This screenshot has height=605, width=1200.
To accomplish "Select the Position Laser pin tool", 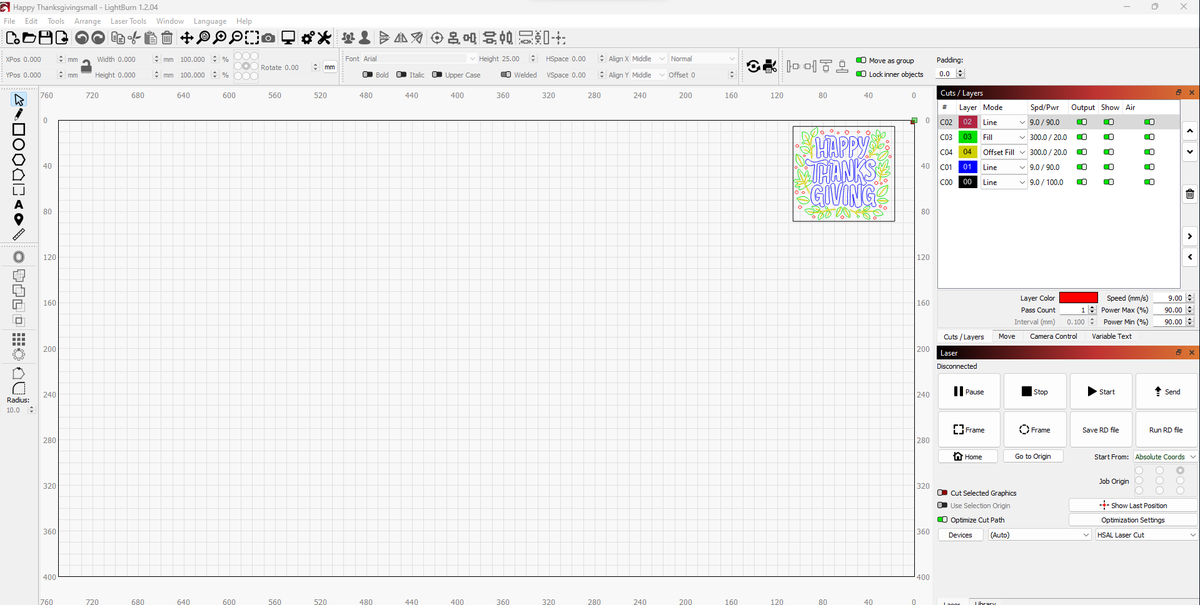I will tap(18, 219).
